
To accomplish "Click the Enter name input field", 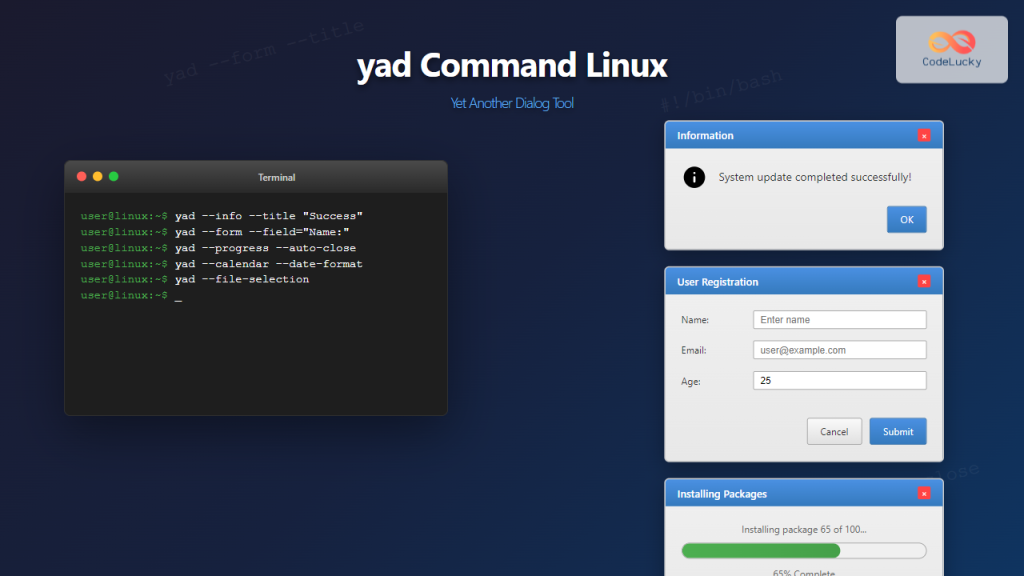I will click(839, 319).
